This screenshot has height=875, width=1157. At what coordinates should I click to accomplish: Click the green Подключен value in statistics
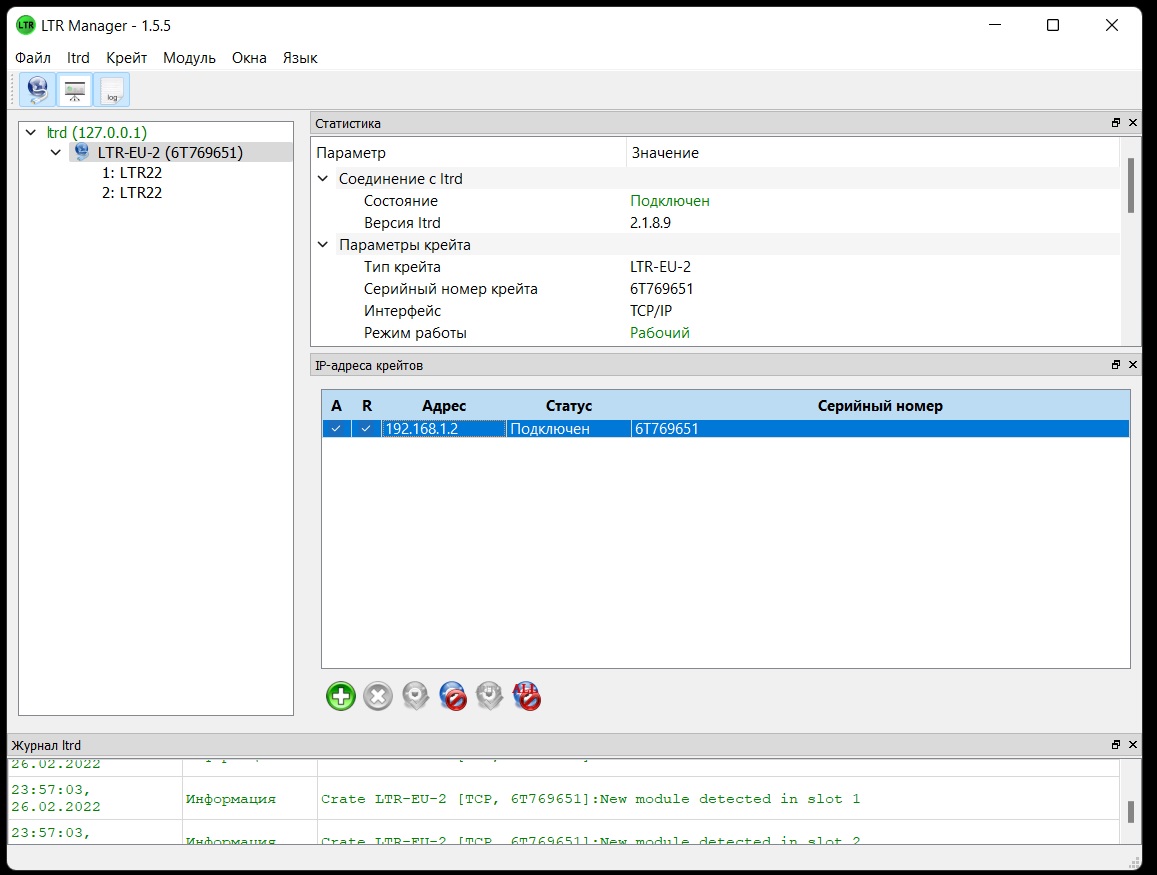pos(670,201)
